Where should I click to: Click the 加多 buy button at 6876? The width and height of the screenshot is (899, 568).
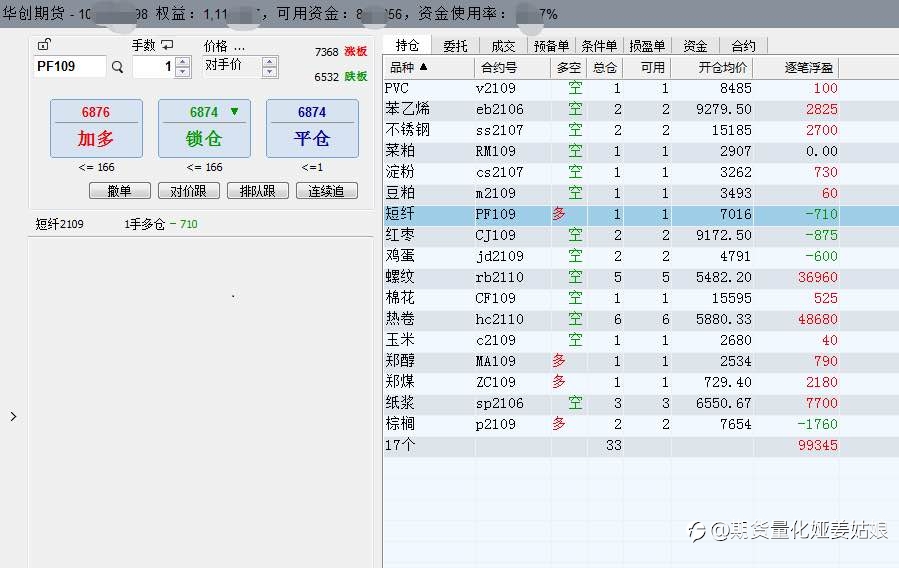(96, 128)
